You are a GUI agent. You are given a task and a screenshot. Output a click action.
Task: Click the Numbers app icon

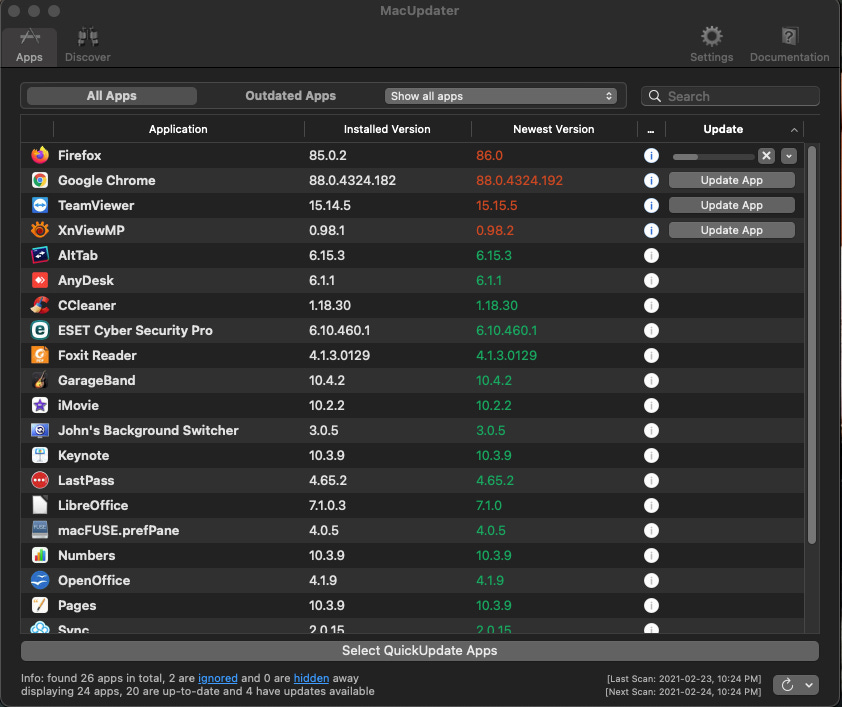pos(40,555)
